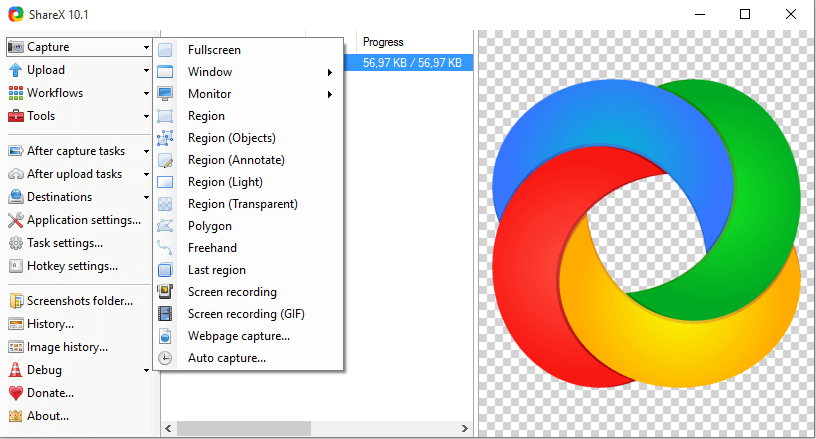Choose Last region capture option
This screenshot has width=816, height=439.
tap(216, 270)
